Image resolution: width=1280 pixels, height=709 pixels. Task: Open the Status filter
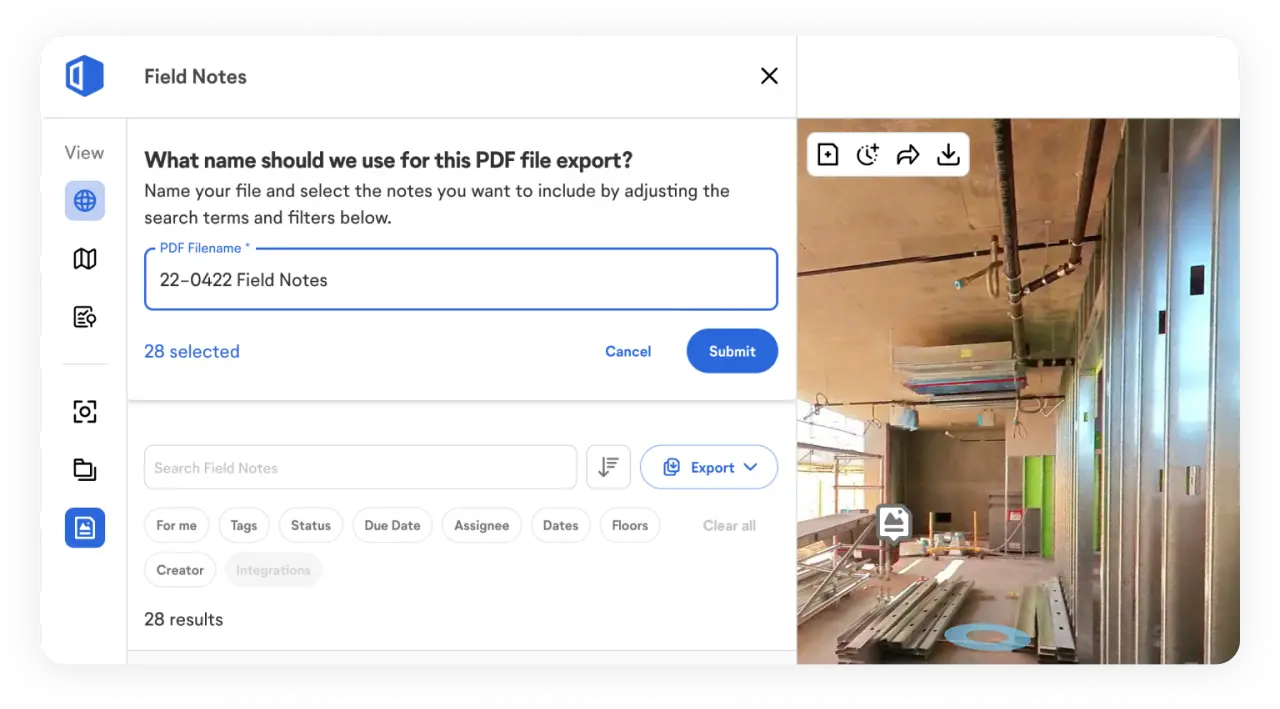click(x=310, y=525)
